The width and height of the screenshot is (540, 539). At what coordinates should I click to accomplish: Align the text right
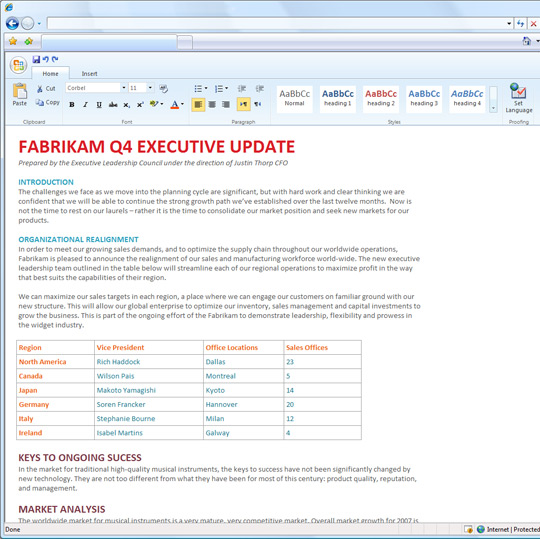tap(226, 104)
